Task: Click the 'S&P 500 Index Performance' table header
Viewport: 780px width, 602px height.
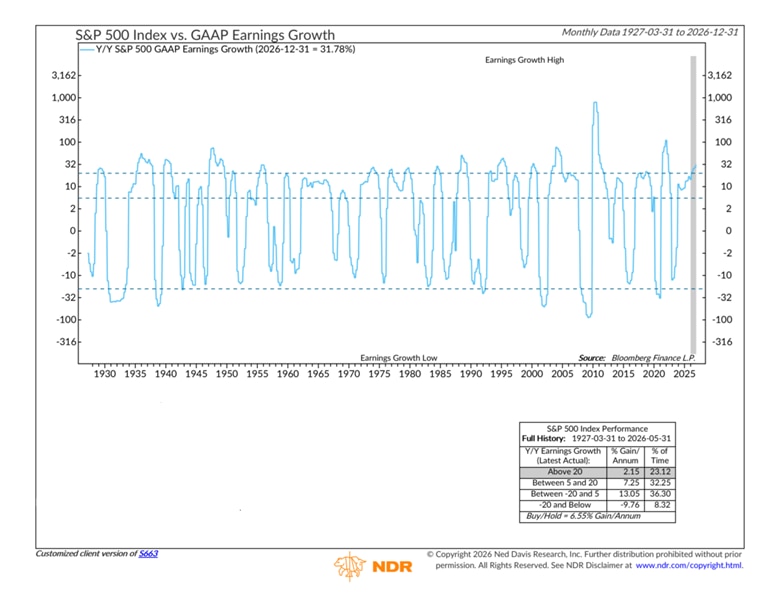Action: point(597,428)
